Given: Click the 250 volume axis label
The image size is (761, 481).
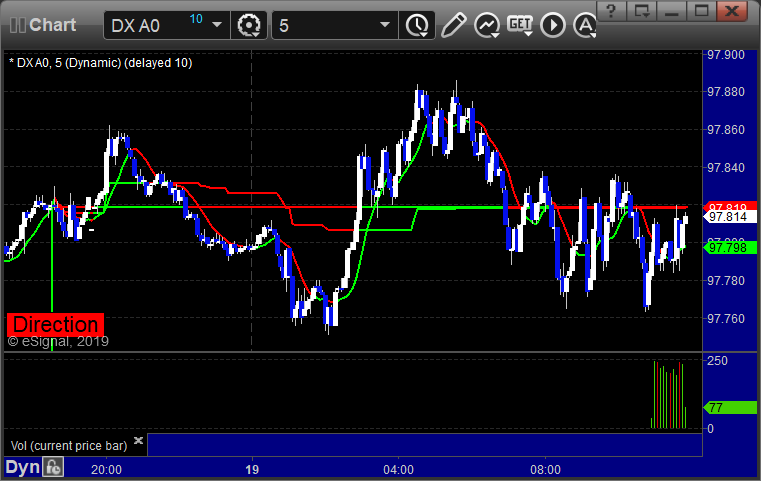Looking at the screenshot, I should click(x=717, y=361).
